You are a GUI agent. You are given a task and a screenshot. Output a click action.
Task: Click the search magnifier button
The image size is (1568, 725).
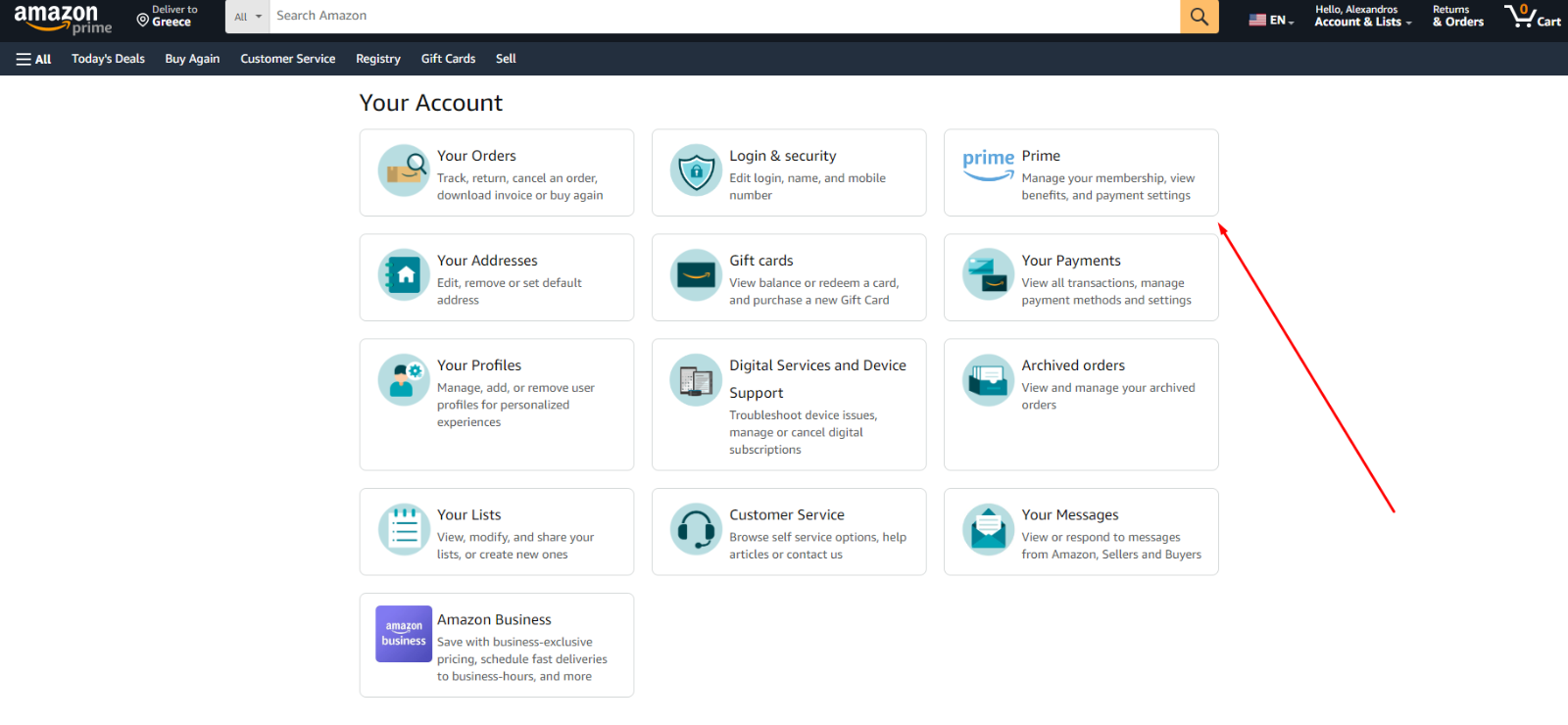pos(1199,17)
